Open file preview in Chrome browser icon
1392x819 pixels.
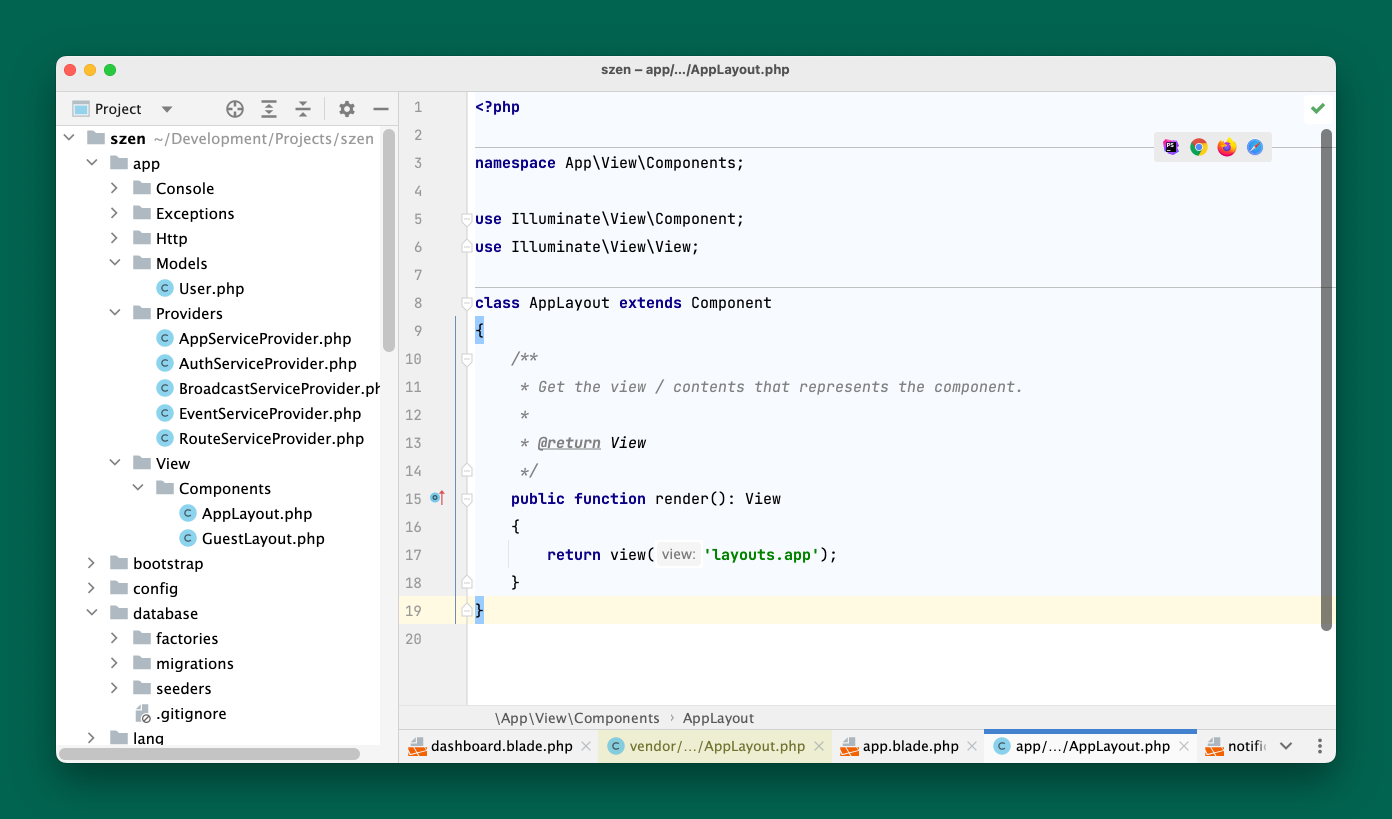coord(1198,148)
